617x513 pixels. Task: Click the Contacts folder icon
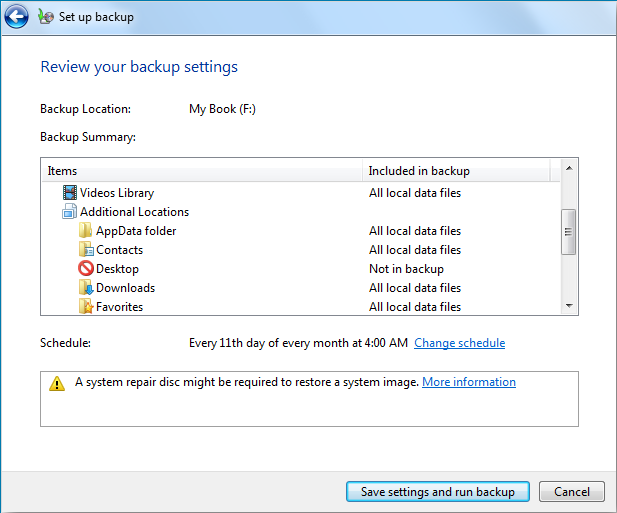85,250
